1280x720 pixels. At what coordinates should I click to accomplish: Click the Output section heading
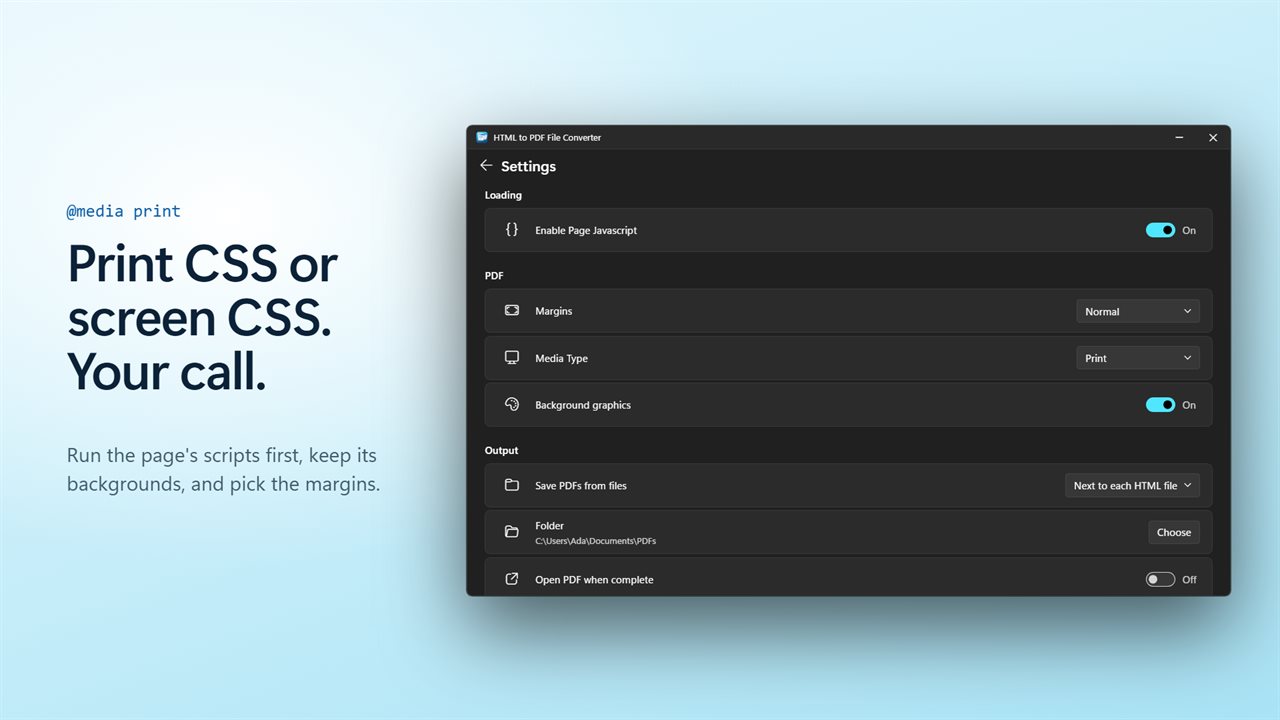(x=502, y=450)
